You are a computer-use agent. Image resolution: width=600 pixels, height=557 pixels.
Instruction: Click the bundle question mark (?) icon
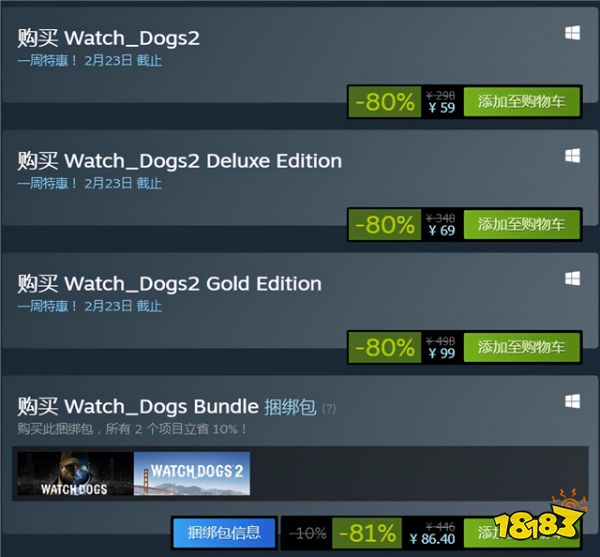329,409
